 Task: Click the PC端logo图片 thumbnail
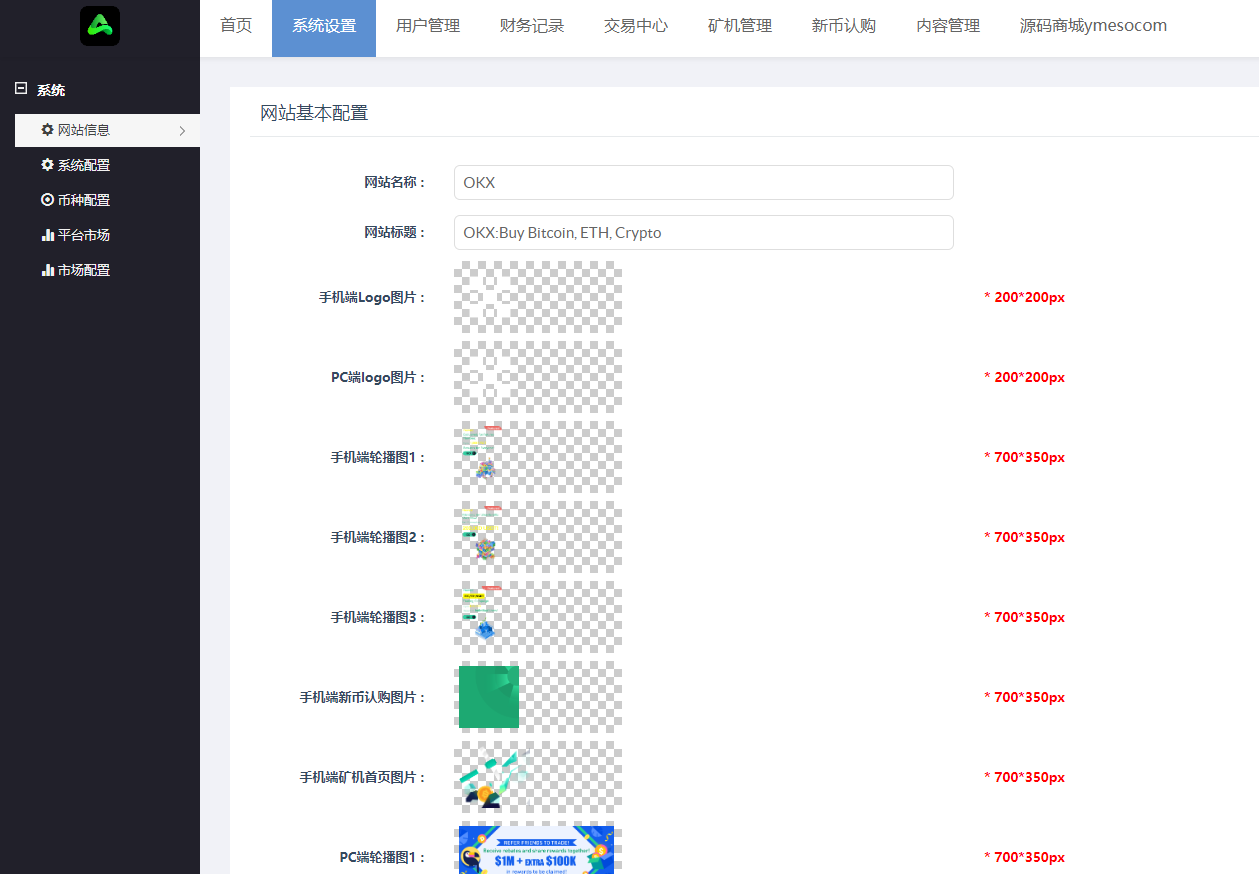[538, 377]
